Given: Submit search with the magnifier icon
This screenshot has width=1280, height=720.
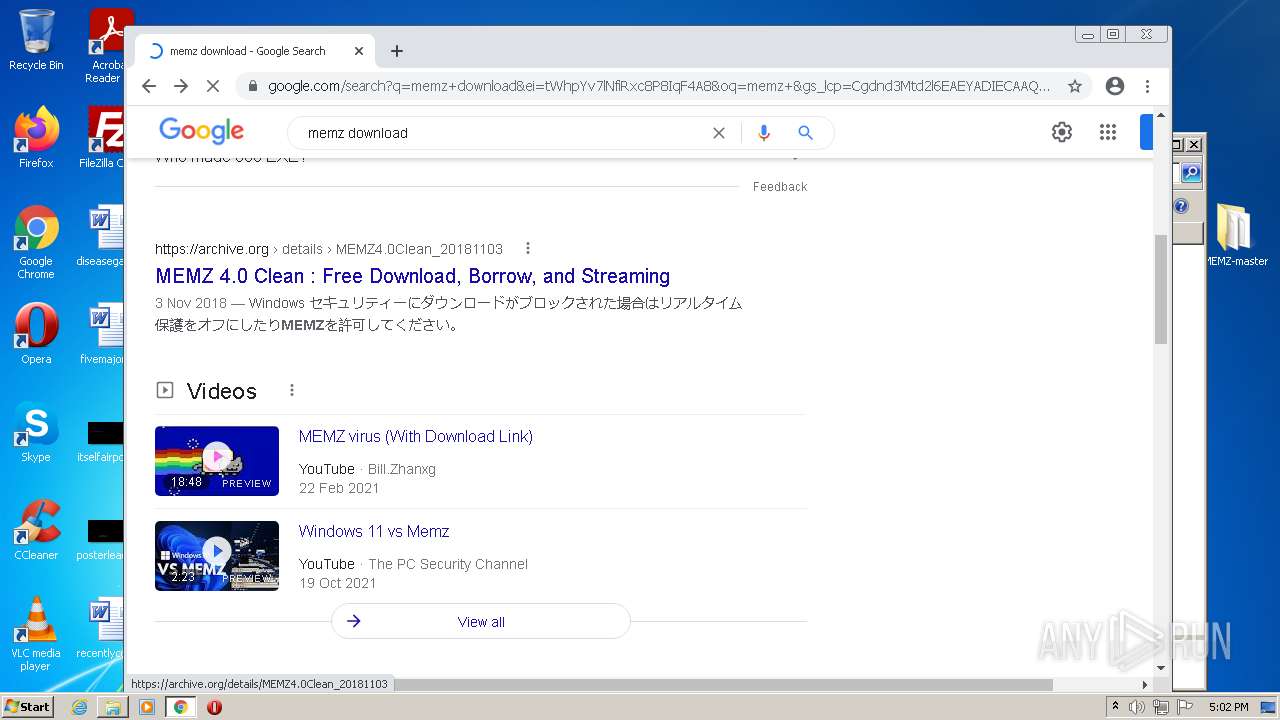Looking at the screenshot, I should coord(806,133).
